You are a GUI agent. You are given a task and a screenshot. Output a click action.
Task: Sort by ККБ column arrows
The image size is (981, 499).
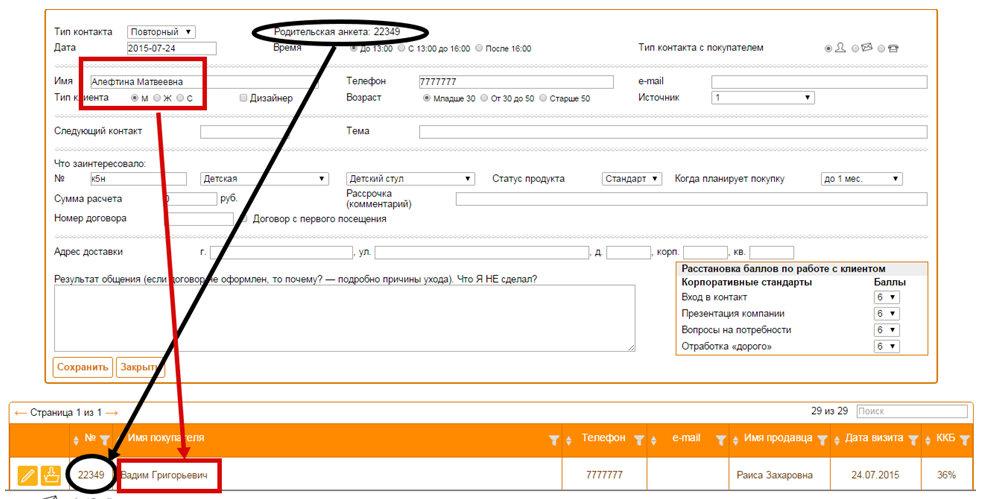[928, 441]
